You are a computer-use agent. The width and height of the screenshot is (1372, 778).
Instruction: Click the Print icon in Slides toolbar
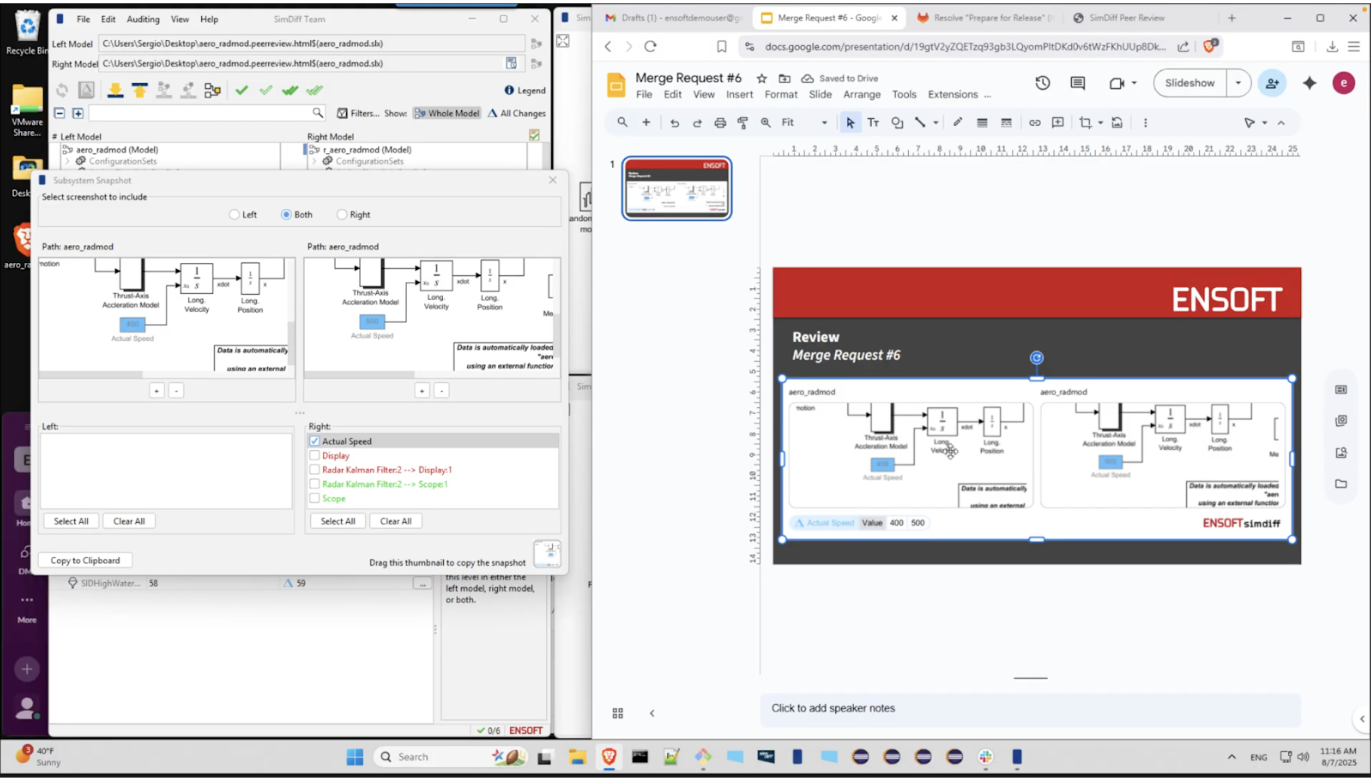[720, 123]
